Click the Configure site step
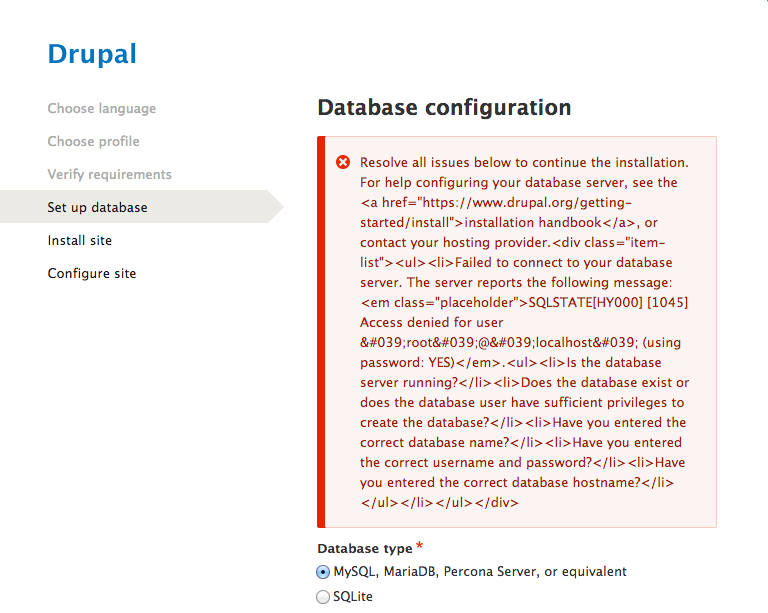Viewport: 768px width, 613px height. 92,273
